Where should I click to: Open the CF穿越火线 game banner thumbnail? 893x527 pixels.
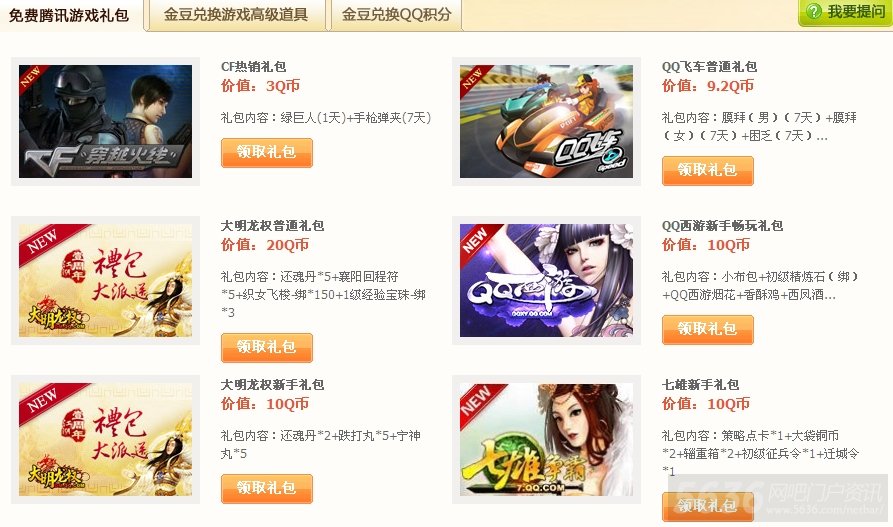(x=105, y=121)
